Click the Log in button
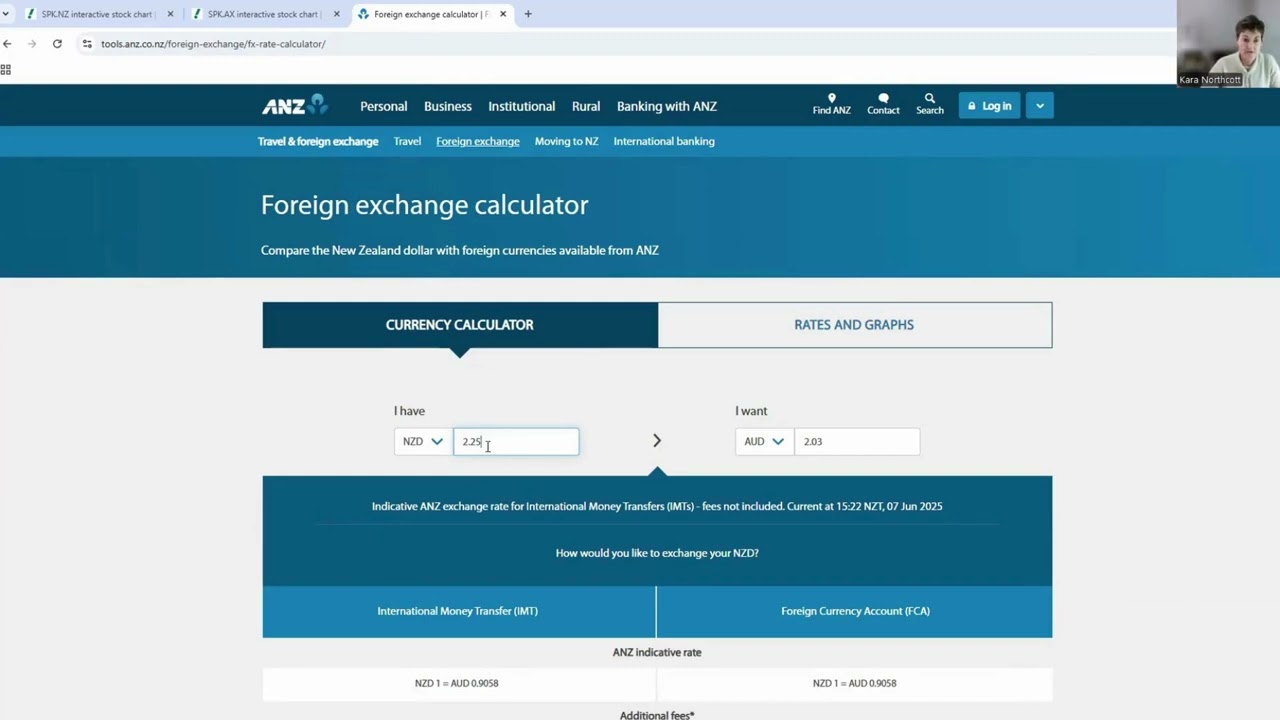 coord(988,106)
